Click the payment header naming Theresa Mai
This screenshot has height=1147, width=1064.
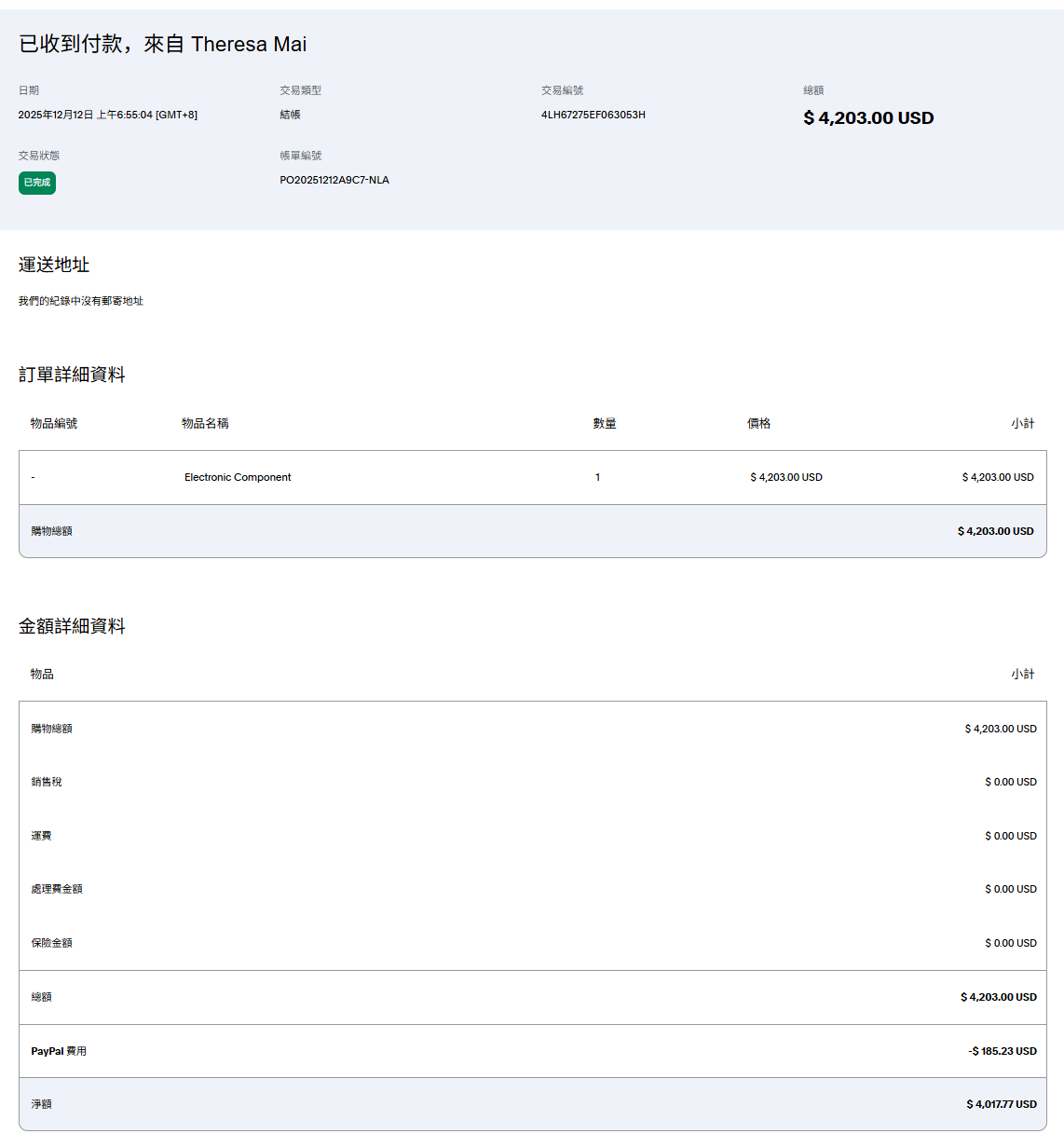[x=163, y=44]
